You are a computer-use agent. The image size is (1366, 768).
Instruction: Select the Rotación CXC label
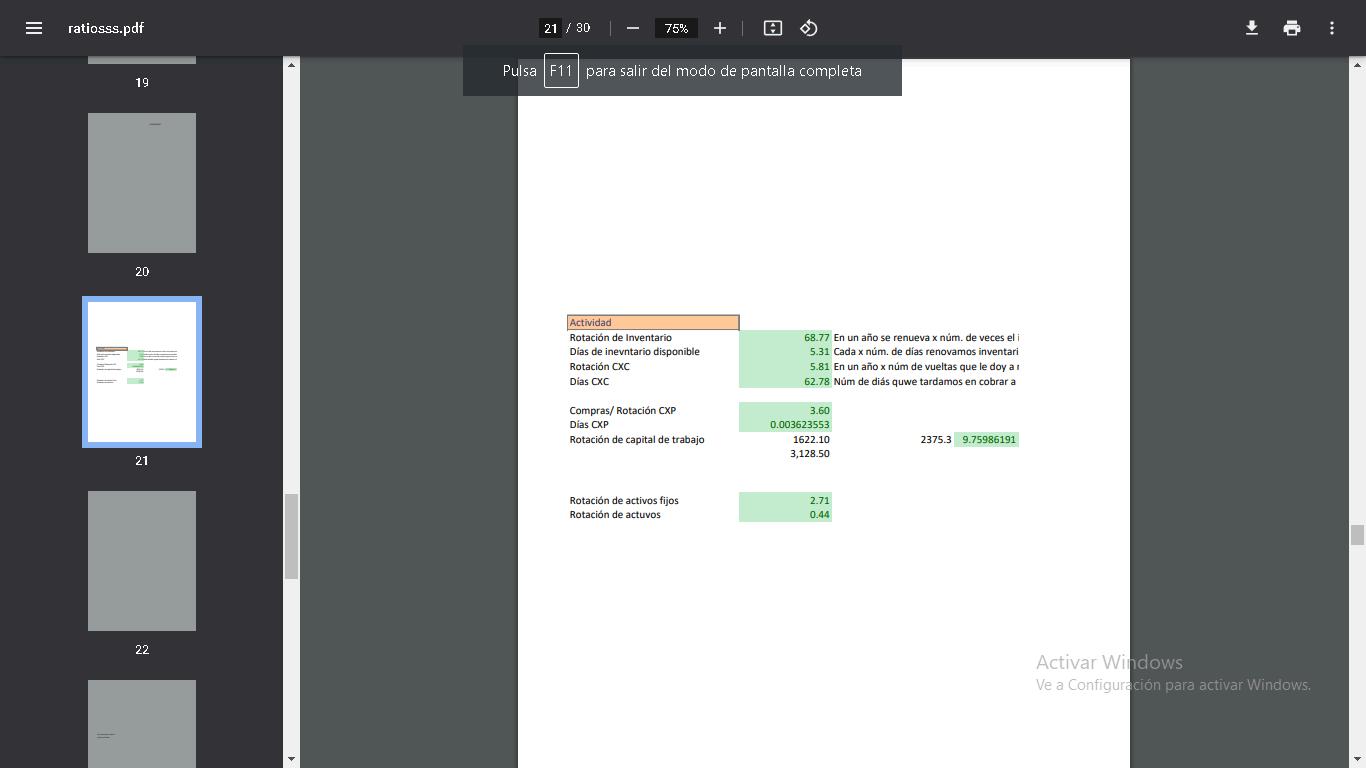[x=599, y=367]
